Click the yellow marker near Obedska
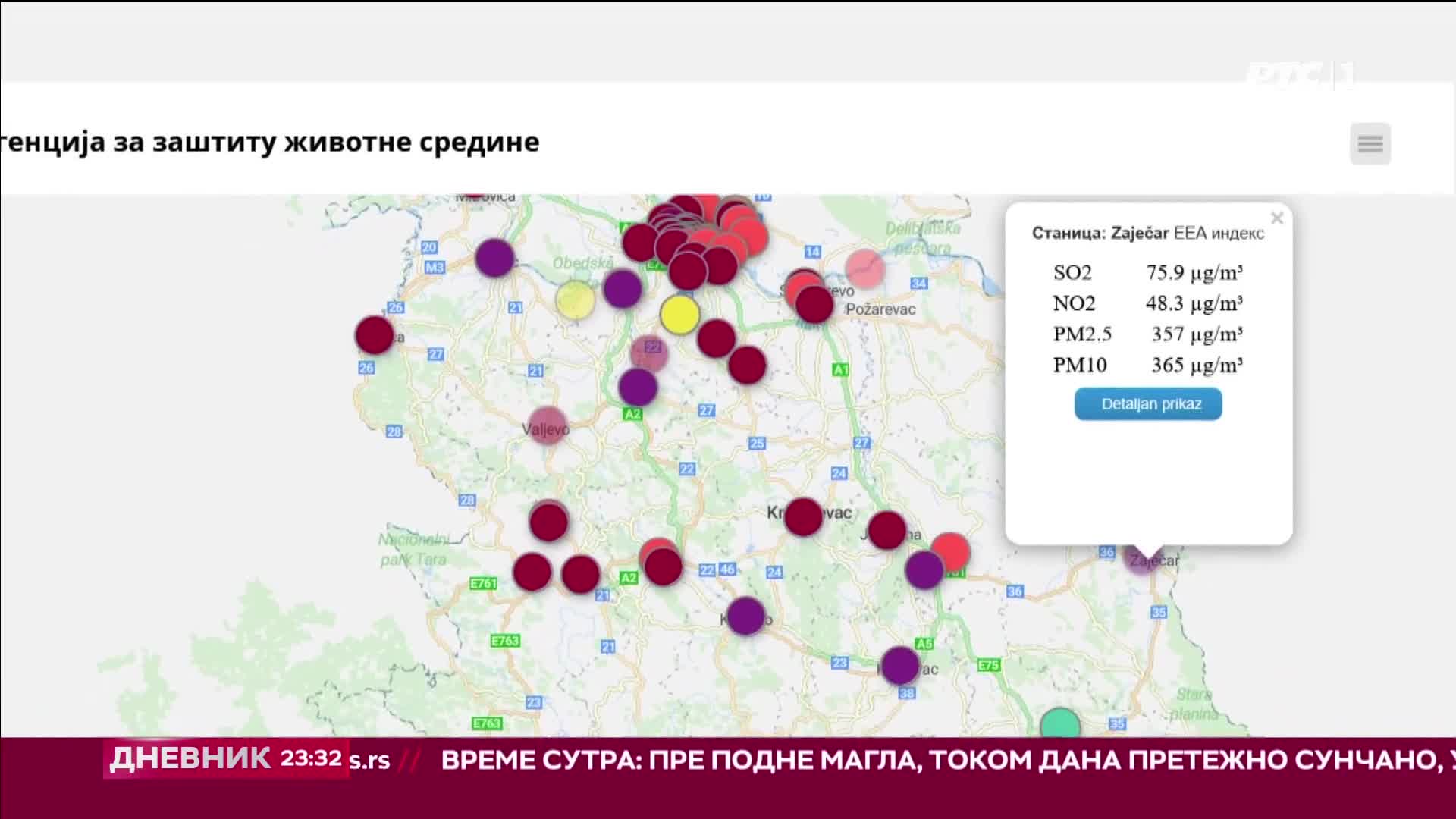This screenshot has height=819, width=1456. click(575, 300)
